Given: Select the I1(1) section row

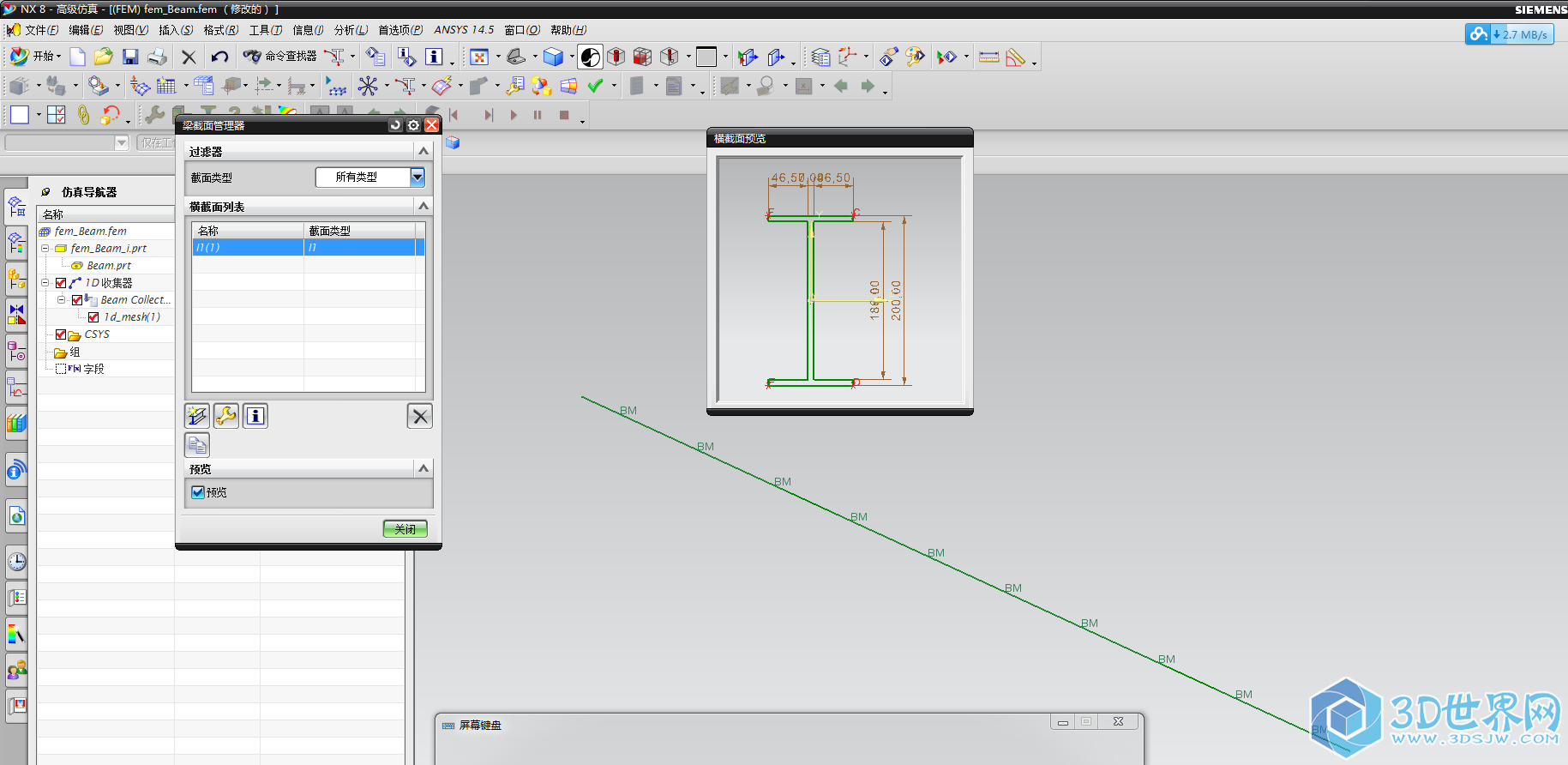Looking at the screenshot, I should point(308,247).
